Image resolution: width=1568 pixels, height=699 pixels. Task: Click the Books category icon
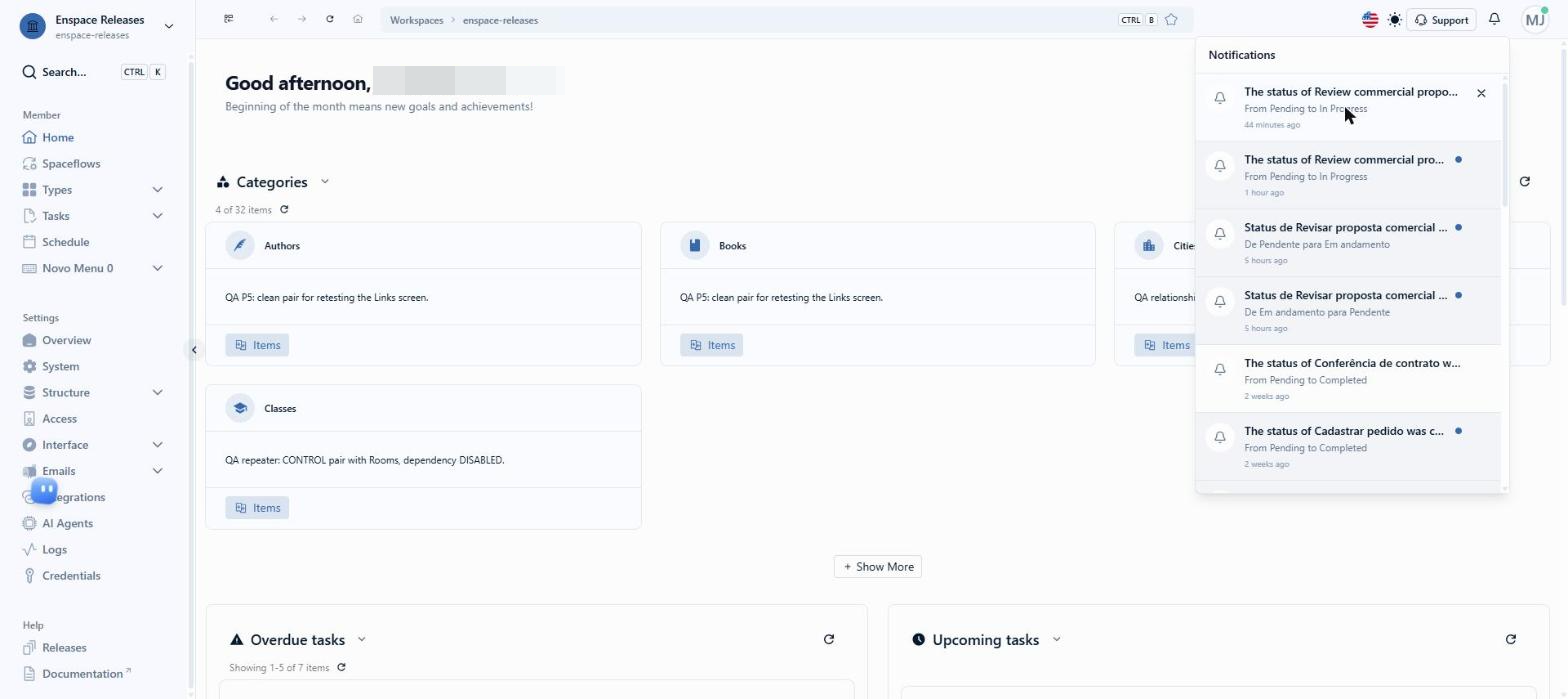[x=695, y=245]
